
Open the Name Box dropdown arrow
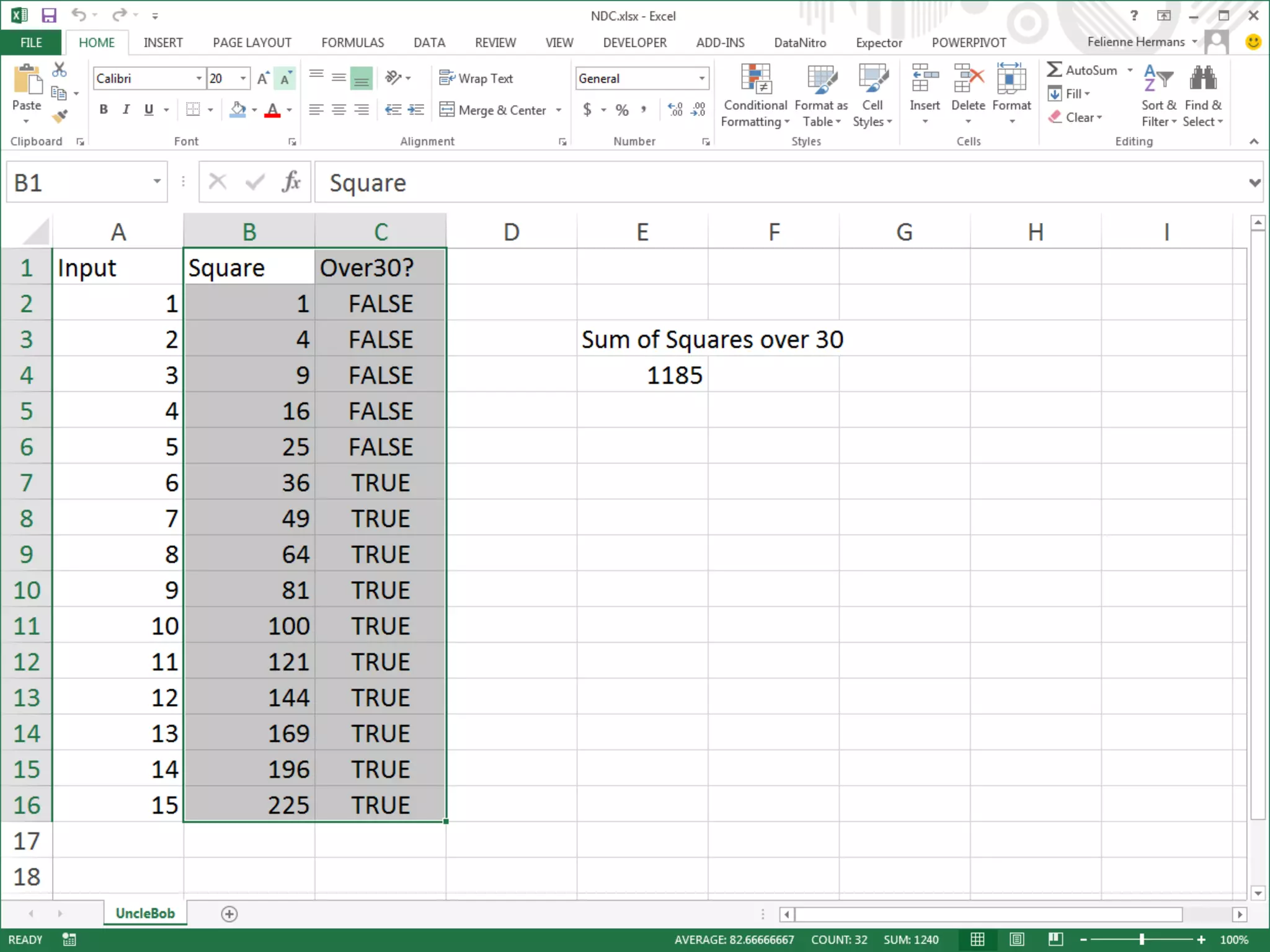point(157,182)
